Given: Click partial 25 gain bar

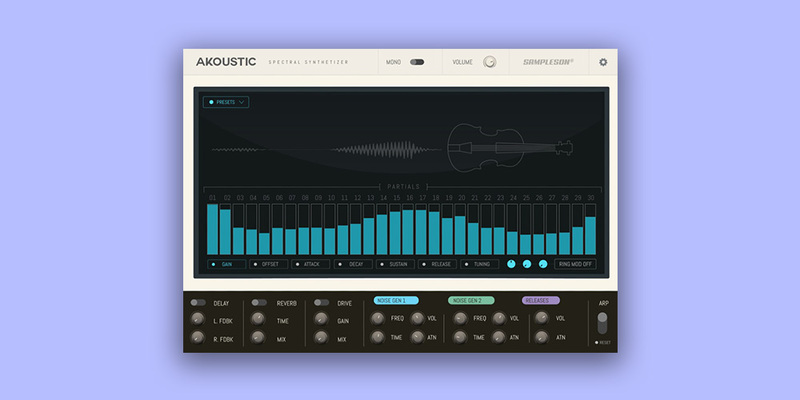Looking at the screenshot, I should click(525, 229).
